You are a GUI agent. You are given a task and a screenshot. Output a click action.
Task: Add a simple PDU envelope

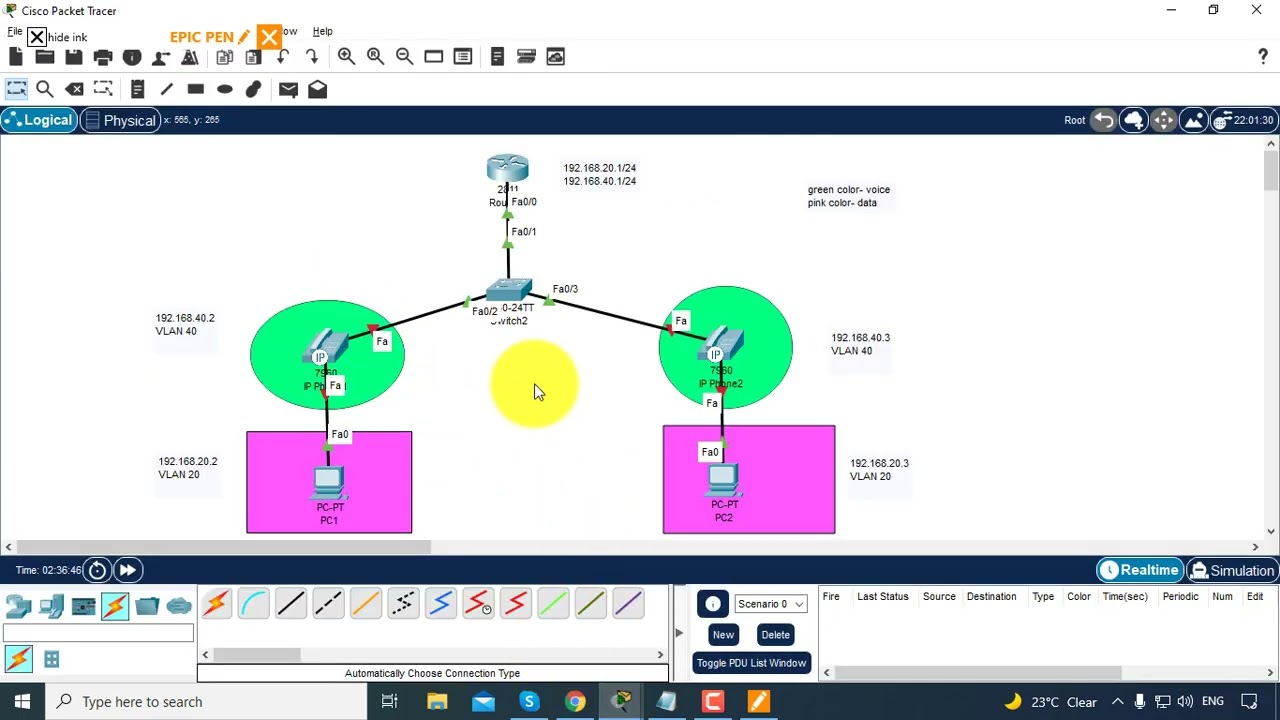[x=288, y=89]
